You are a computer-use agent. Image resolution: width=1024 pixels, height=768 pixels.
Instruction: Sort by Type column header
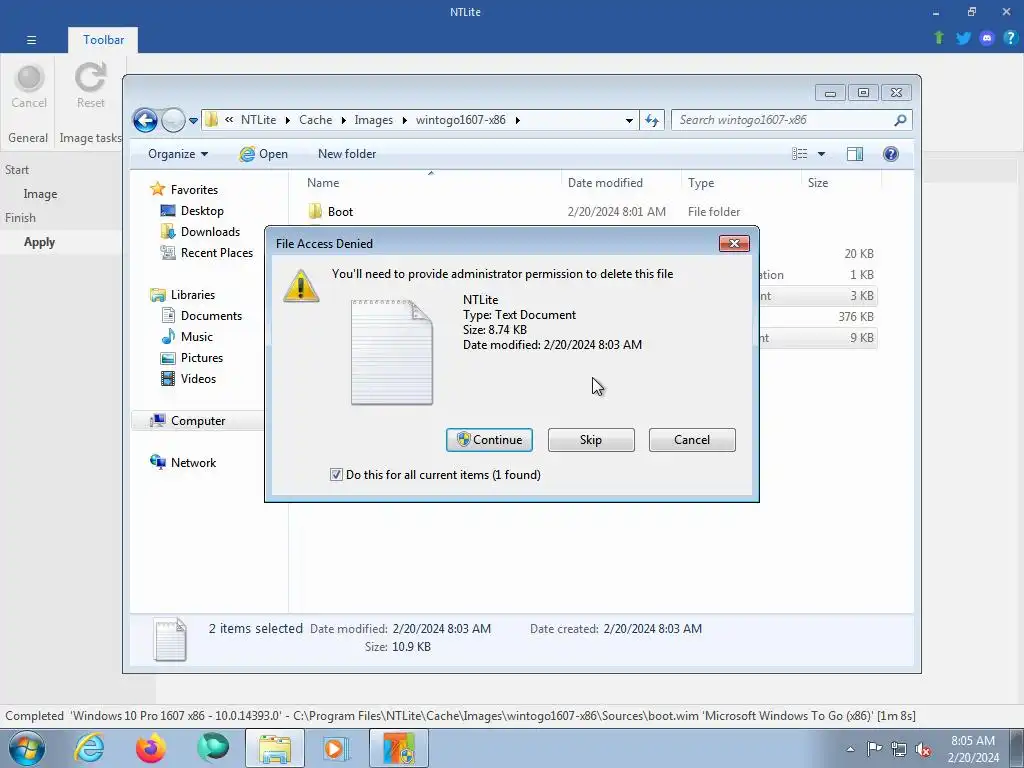[x=741, y=183]
